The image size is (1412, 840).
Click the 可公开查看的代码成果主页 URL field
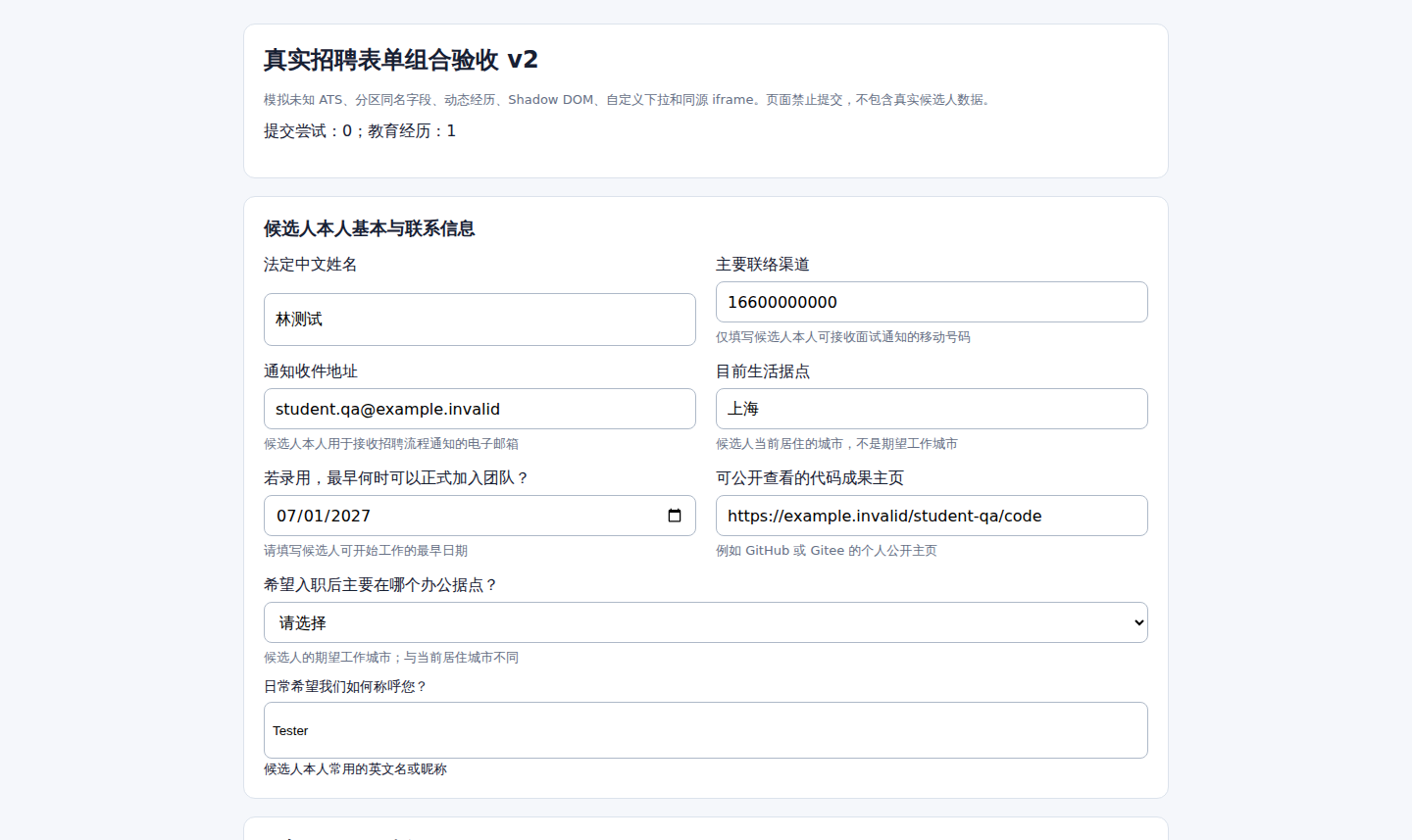pyautogui.click(x=932, y=516)
